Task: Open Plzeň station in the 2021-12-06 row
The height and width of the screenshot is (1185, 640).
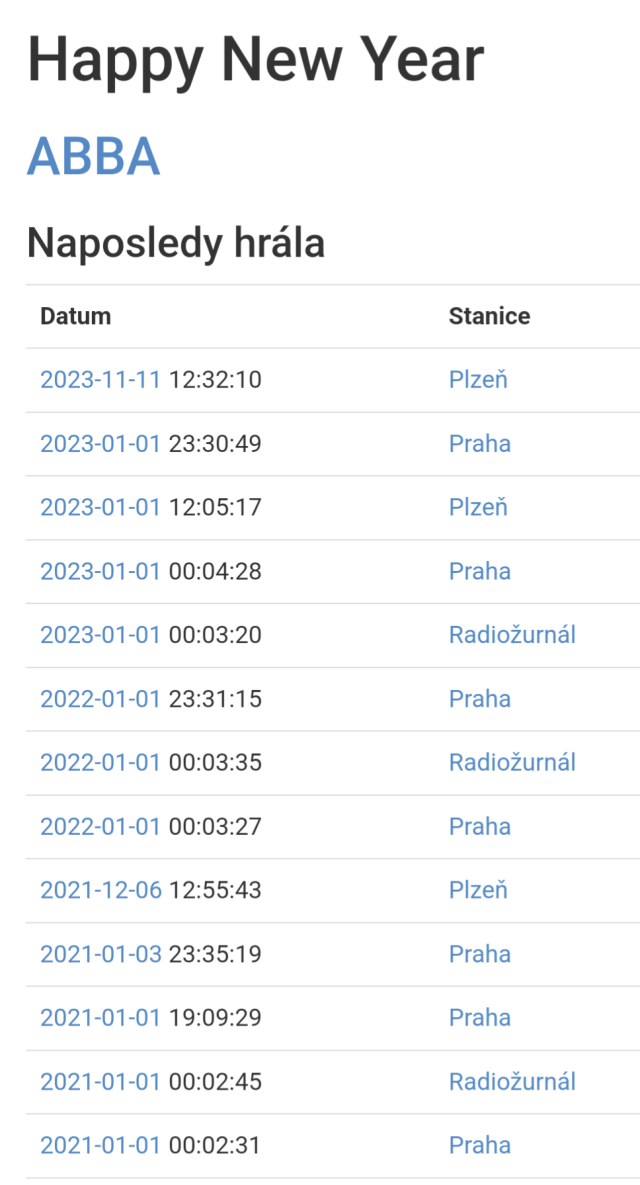Action: coord(478,890)
